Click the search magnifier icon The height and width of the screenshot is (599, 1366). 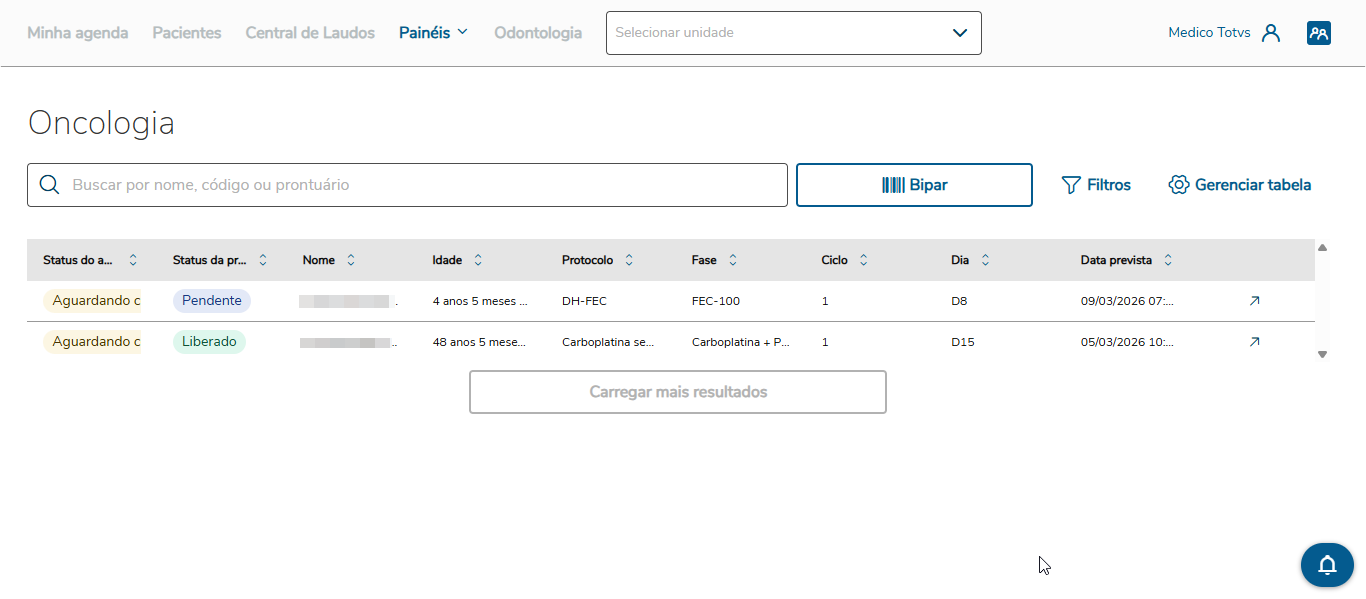[x=49, y=185]
